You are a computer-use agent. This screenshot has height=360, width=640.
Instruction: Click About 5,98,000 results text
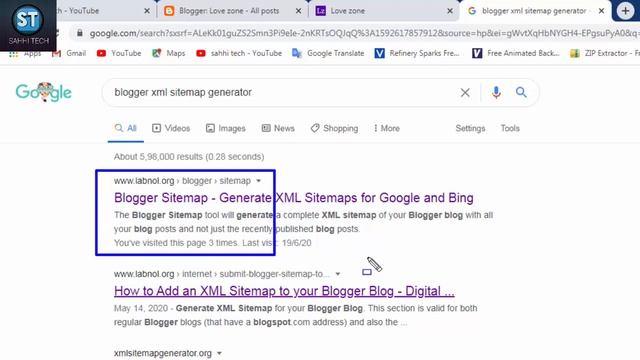pyautogui.click(x=189, y=157)
